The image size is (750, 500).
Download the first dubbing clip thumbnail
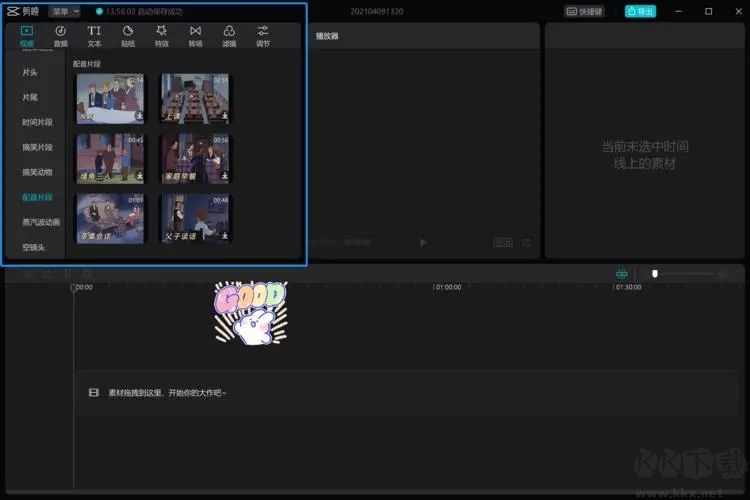coord(139,116)
